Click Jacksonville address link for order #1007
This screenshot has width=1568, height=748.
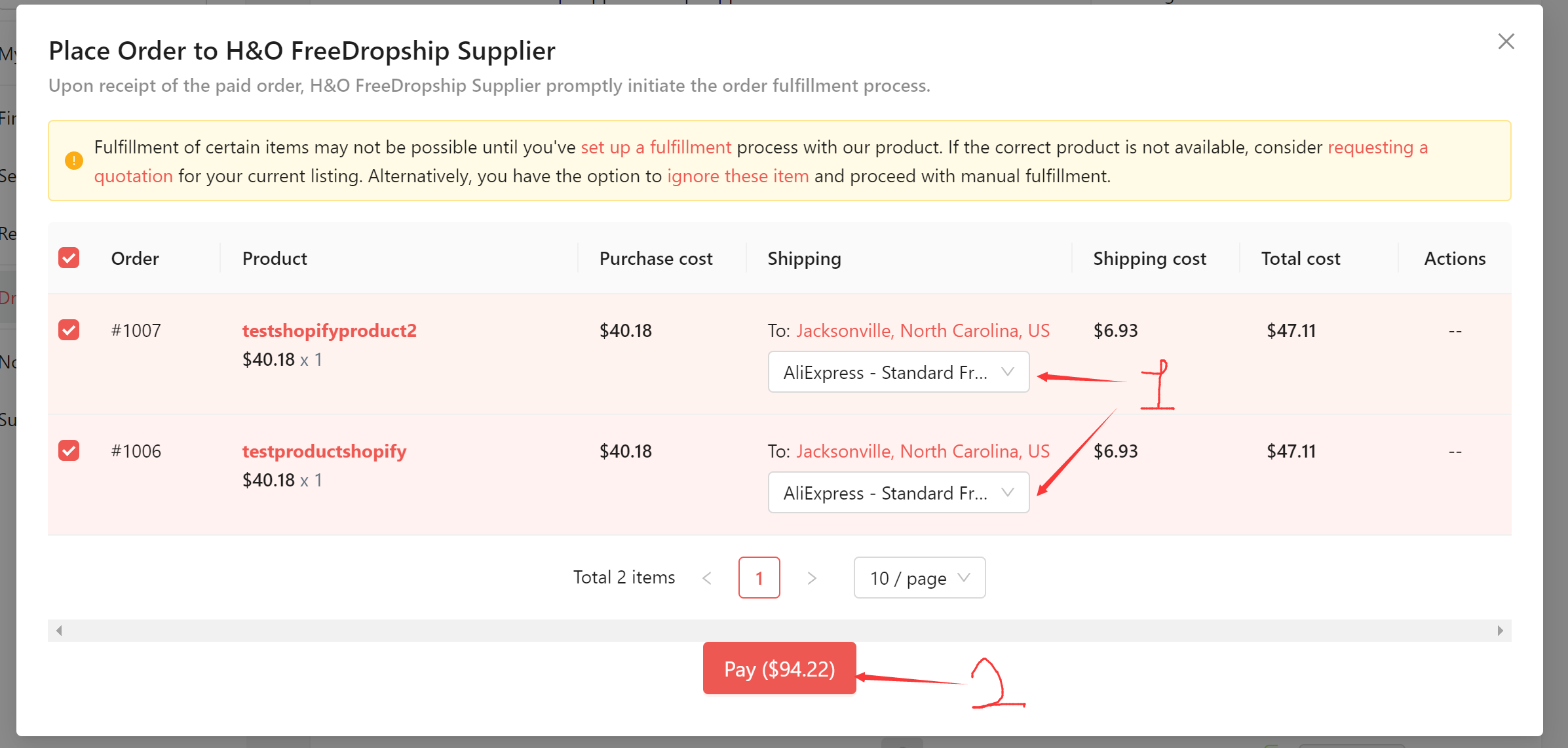923,330
